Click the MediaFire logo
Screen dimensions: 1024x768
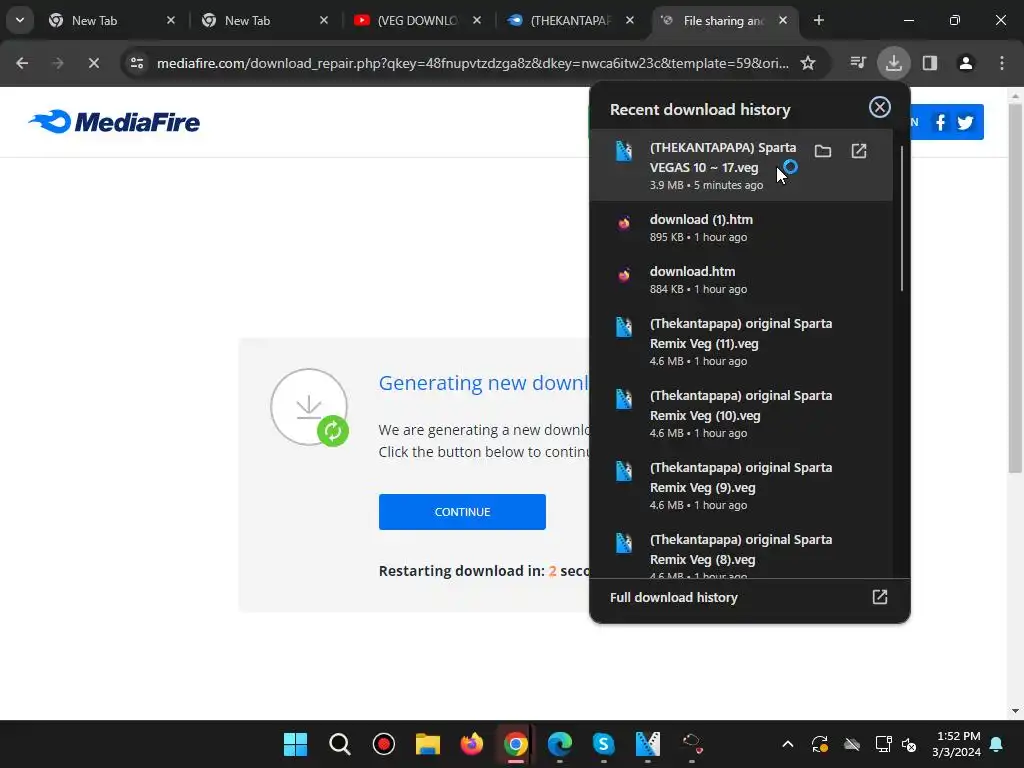pyautogui.click(x=114, y=122)
